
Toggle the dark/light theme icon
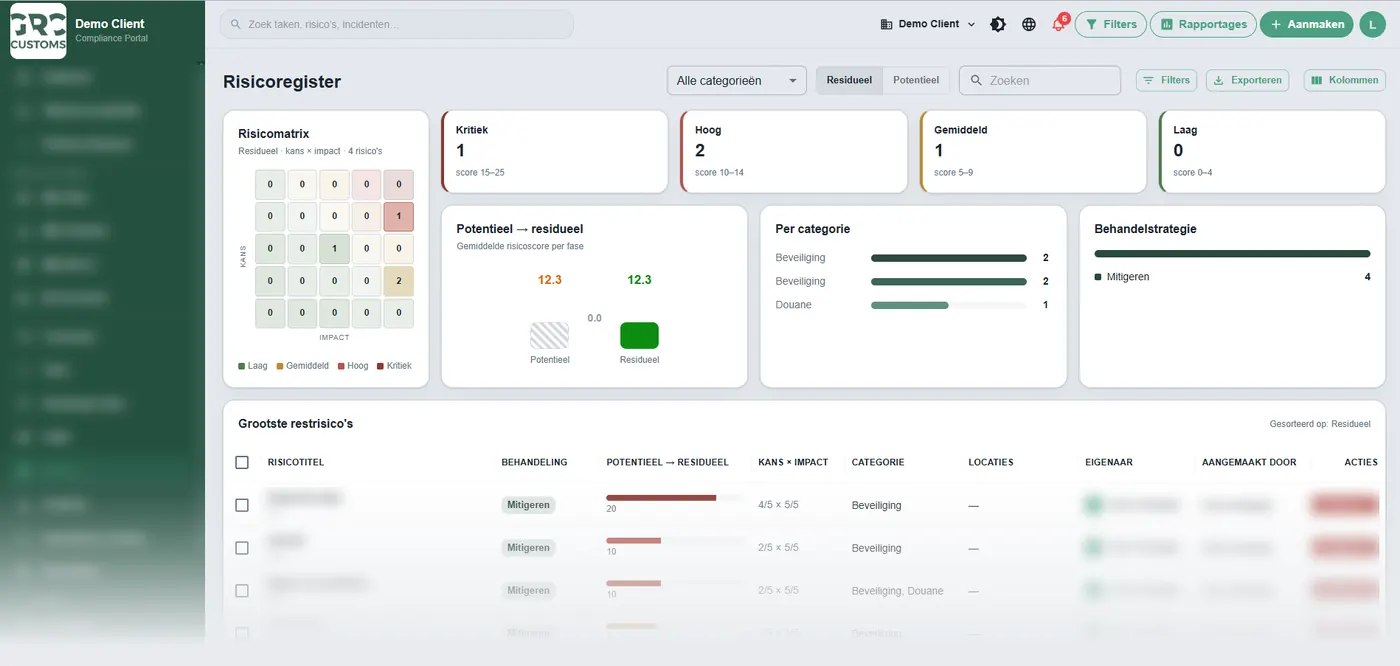[x=997, y=24]
